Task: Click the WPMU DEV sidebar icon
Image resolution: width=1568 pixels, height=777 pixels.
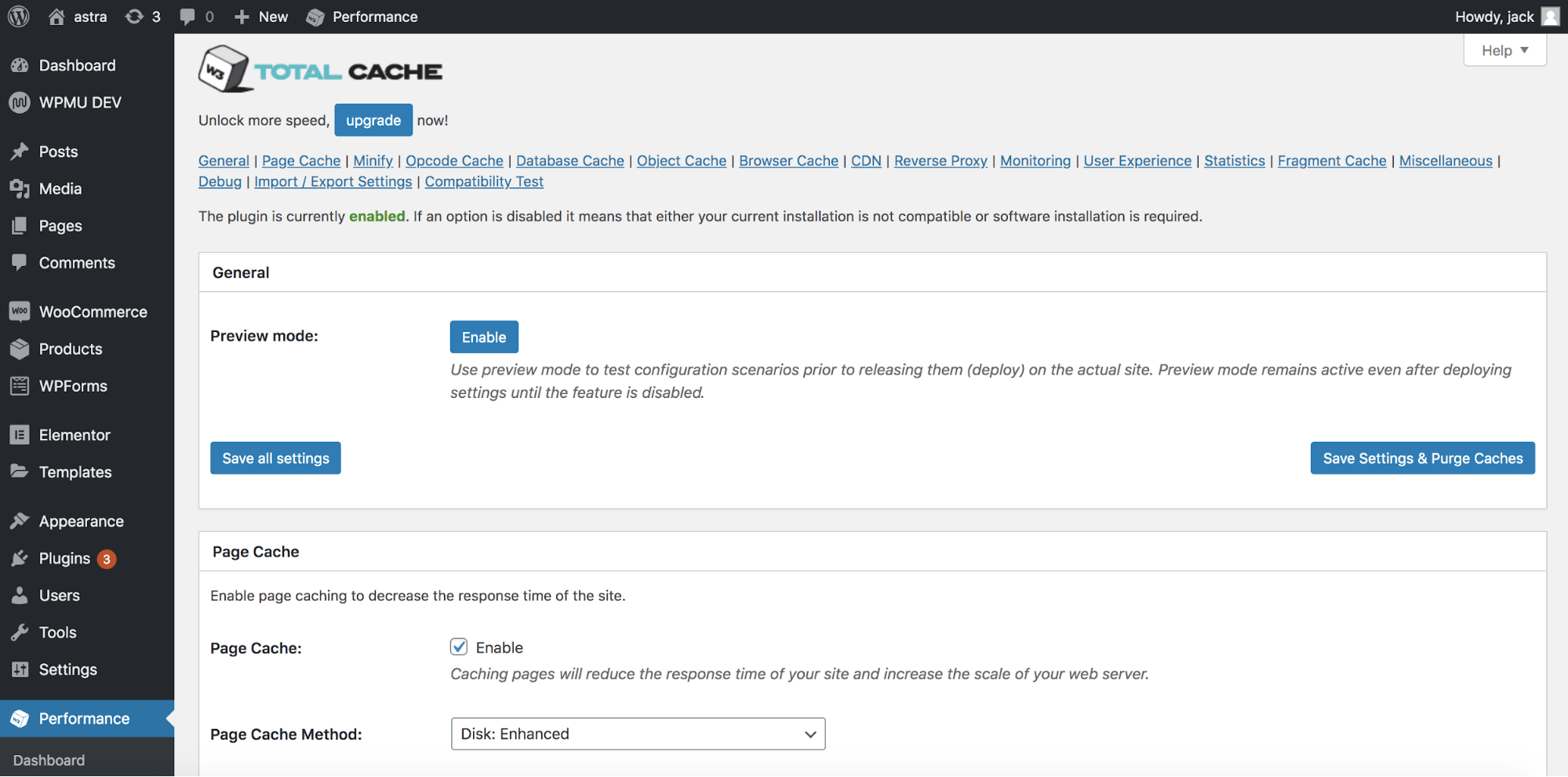Action: point(20,102)
